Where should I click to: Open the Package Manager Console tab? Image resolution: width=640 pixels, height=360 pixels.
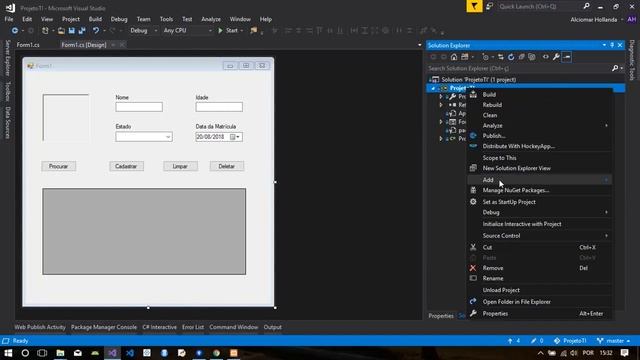coord(104,327)
